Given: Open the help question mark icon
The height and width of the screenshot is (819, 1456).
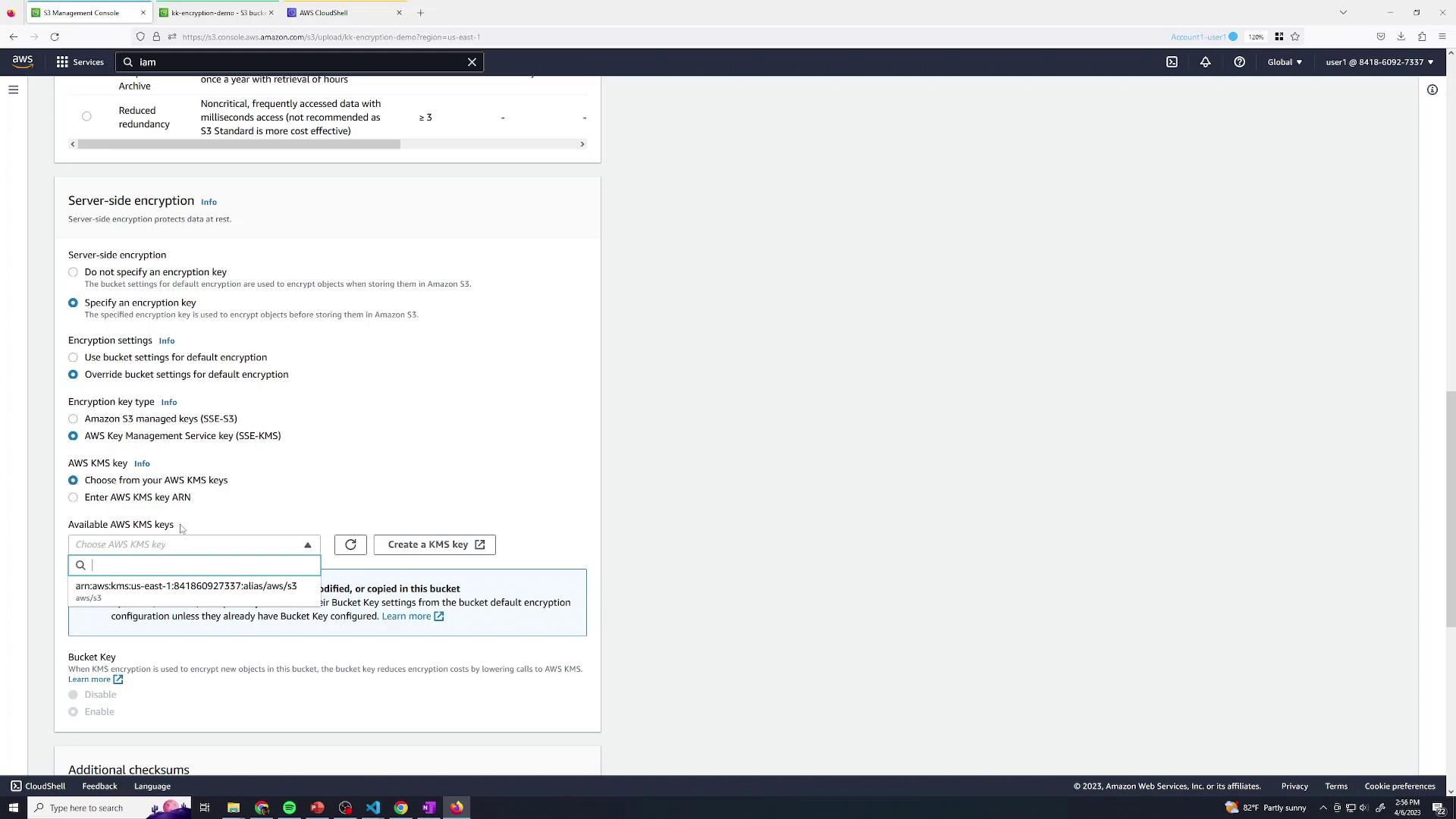Looking at the screenshot, I should tap(1239, 62).
